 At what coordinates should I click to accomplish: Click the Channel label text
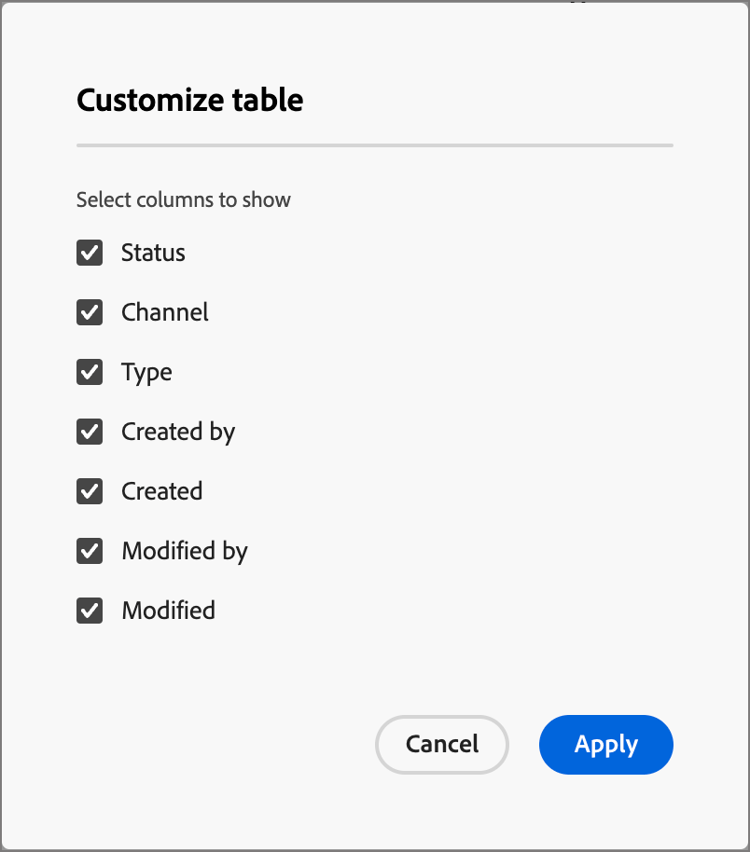(x=165, y=313)
